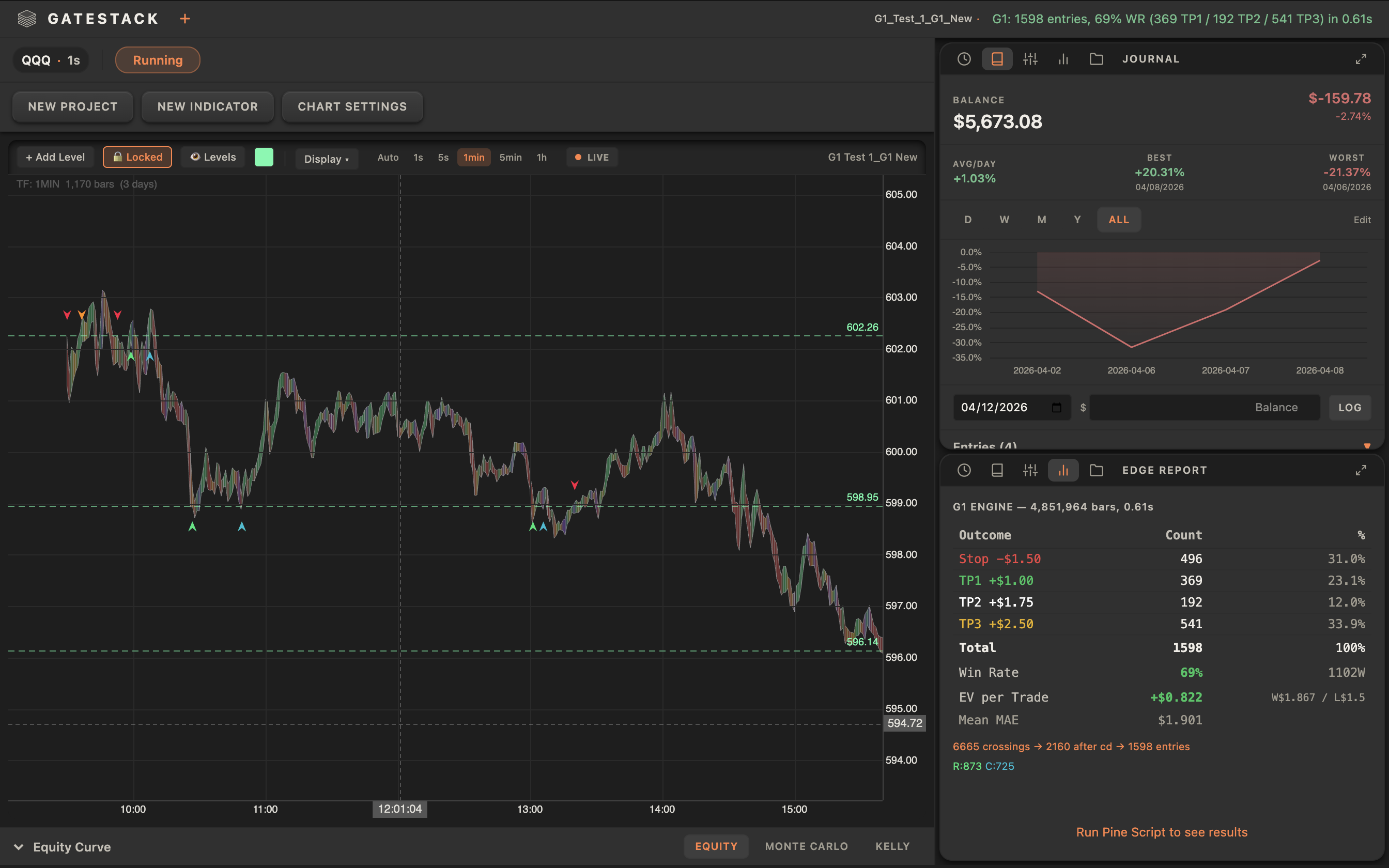Screen dimensions: 1389x868
Task: Open the history clock icon in Journal panel
Action: [x=964, y=58]
